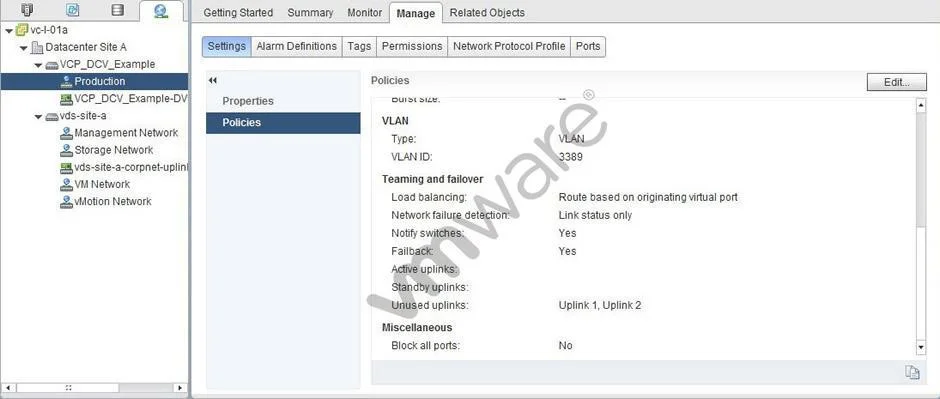Click the vds-site-a-corpnet-uplink icon
The height and width of the screenshot is (399, 940).
pos(67,167)
